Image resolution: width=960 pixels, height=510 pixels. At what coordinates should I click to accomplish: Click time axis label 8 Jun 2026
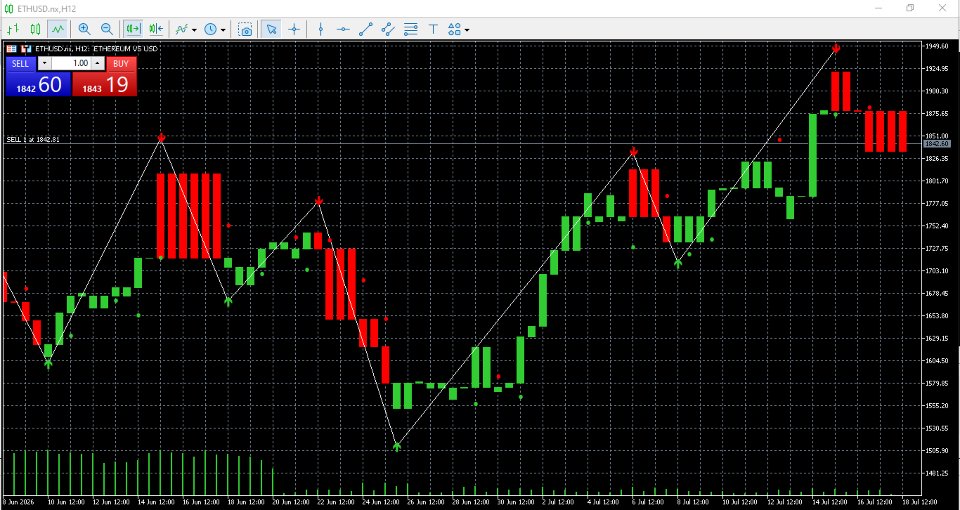[x=18, y=502]
